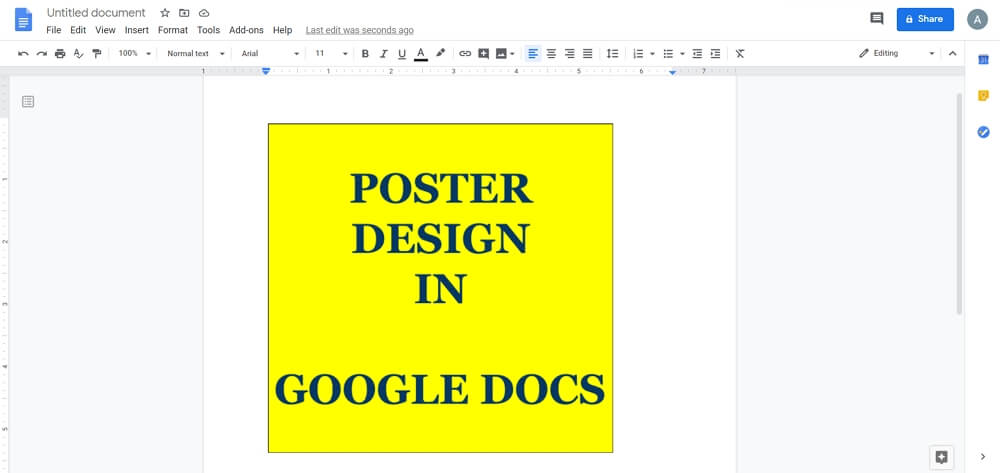Image resolution: width=1000 pixels, height=473 pixels.
Task: Choose text color with underlined A
Action: tap(420, 54)
